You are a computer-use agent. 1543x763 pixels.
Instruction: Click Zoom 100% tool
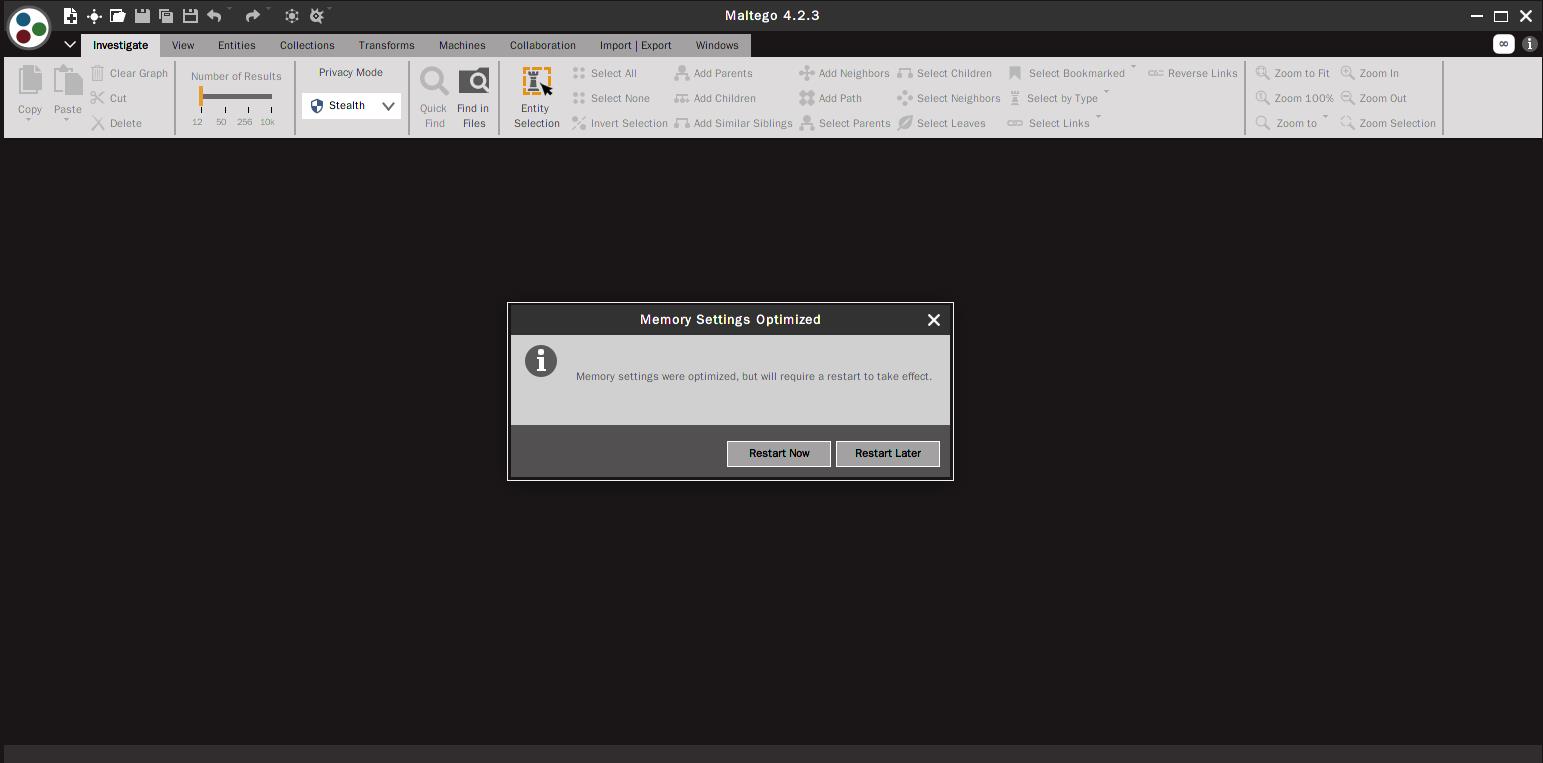coord(1294,98)
